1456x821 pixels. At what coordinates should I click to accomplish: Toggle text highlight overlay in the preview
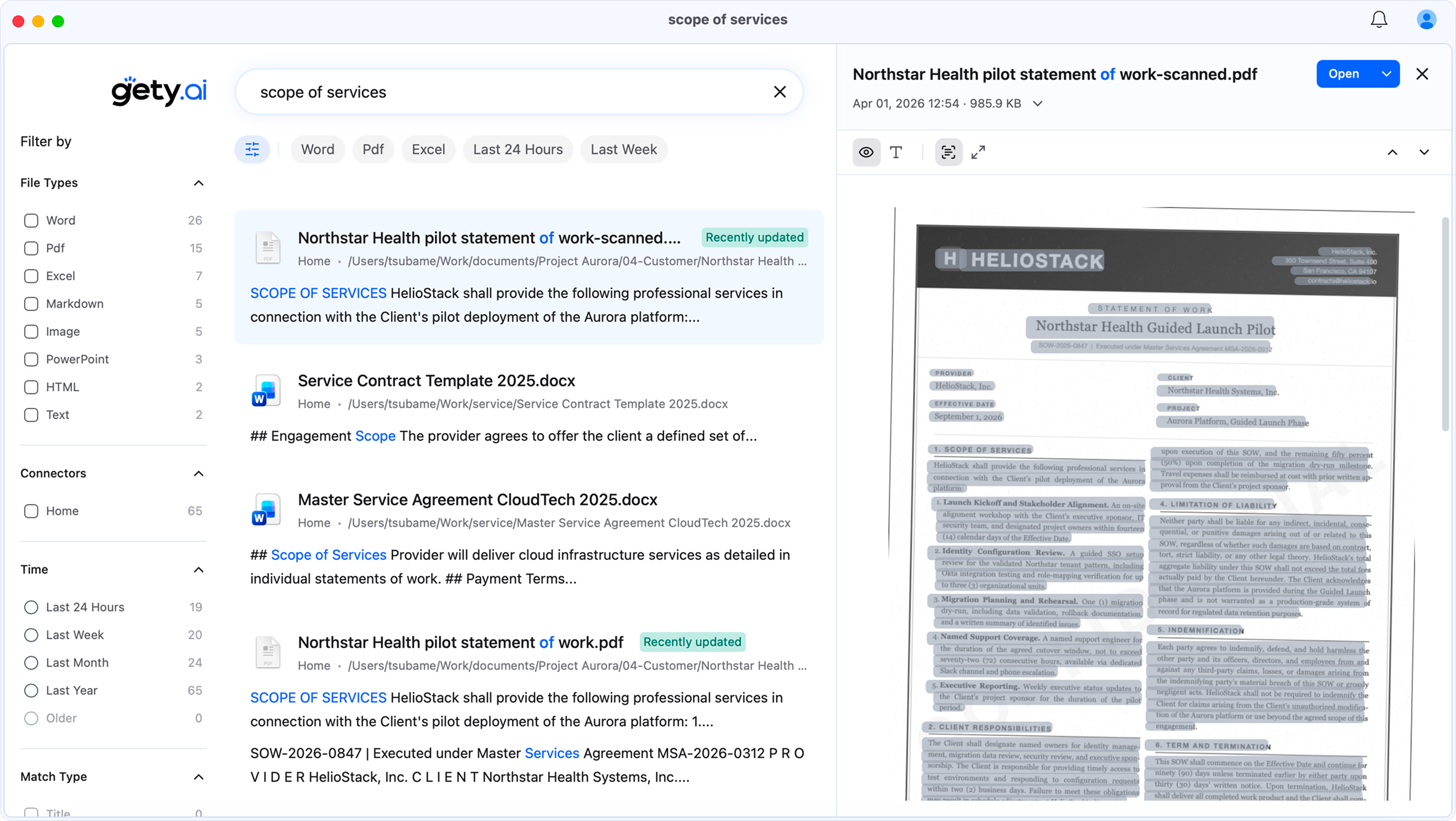pyautogui.click(x=949, y=152)
